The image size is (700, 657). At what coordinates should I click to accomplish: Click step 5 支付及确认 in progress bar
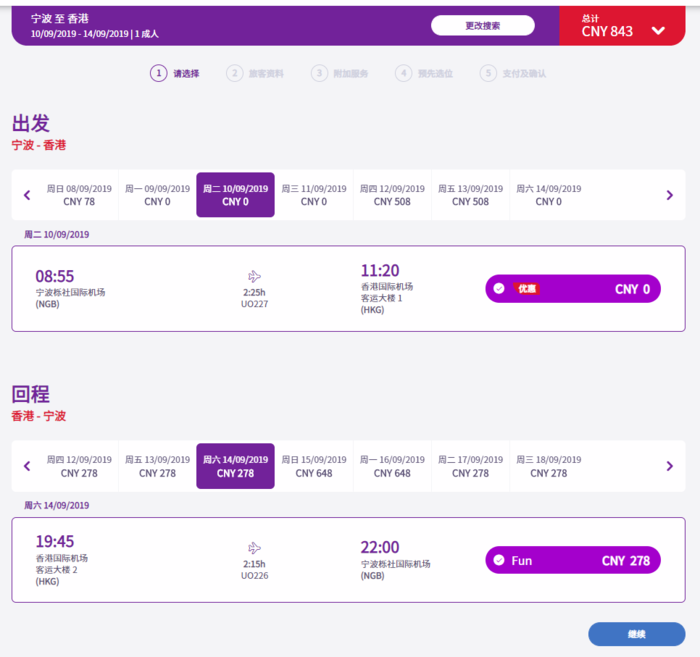pos(515,73)
